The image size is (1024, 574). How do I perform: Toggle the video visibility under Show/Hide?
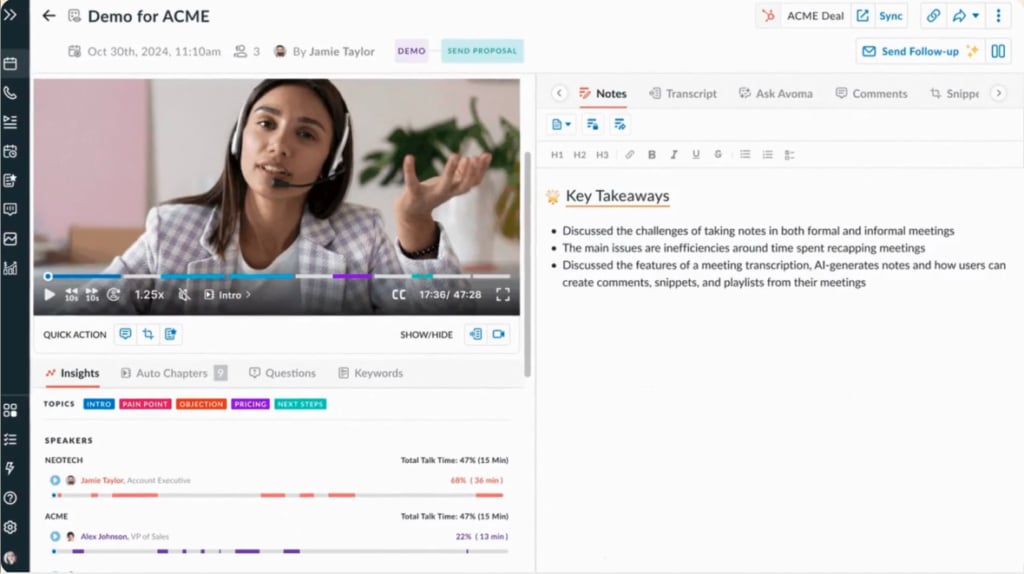[x=498, y=334]
